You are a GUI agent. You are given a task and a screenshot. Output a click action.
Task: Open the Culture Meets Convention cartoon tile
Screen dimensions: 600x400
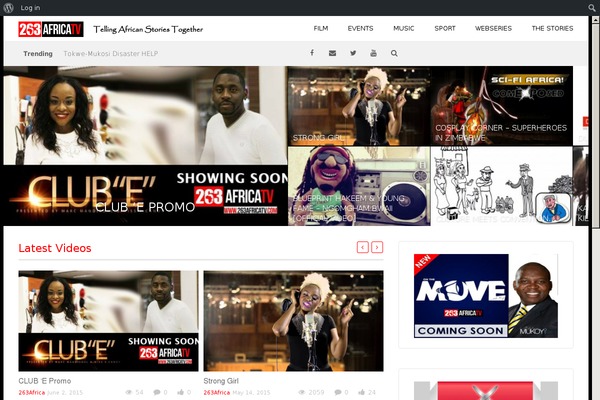click(x=502, y=186)
